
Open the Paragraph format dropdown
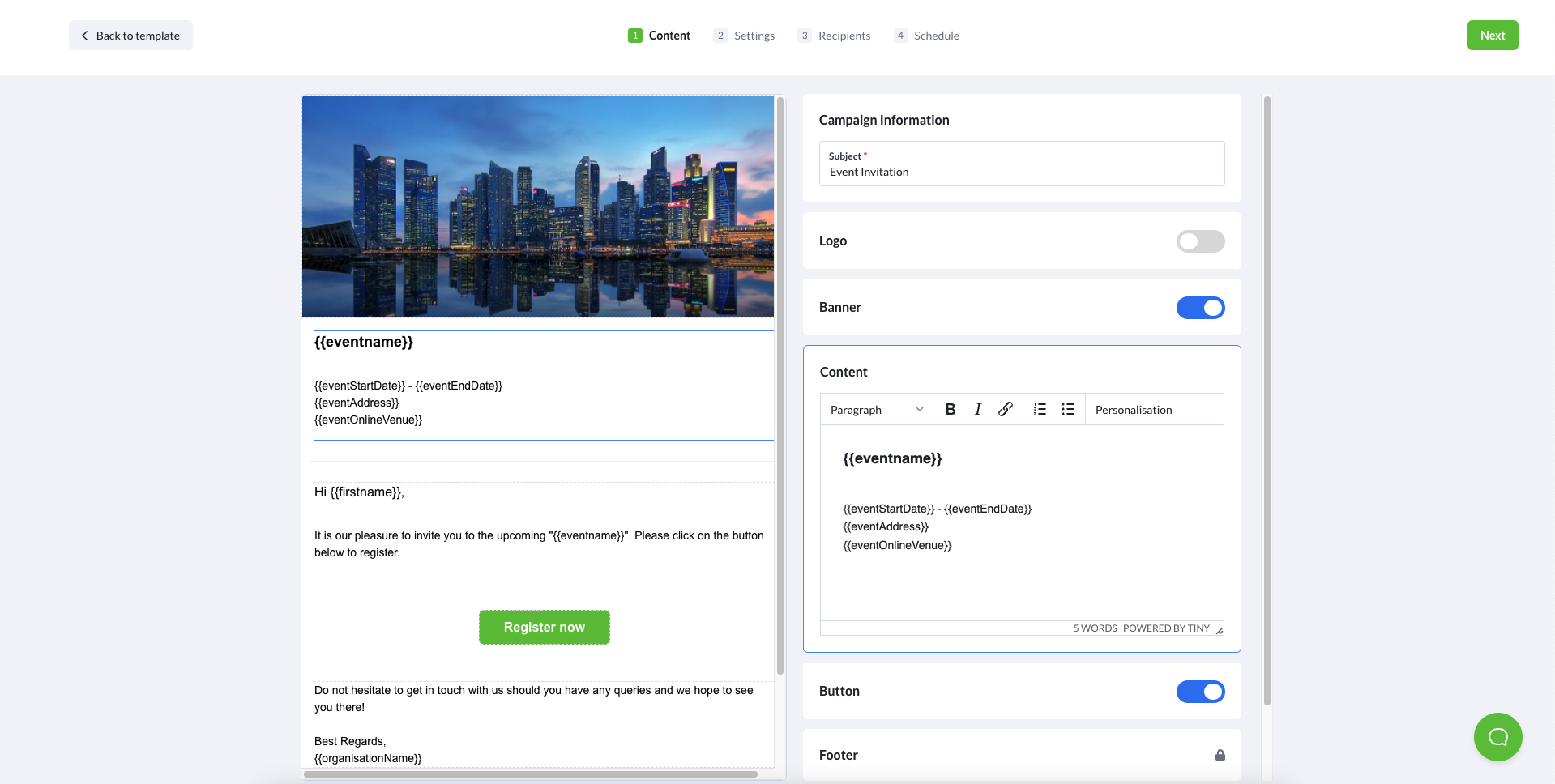pyautogui.click(x=876, y=410)
